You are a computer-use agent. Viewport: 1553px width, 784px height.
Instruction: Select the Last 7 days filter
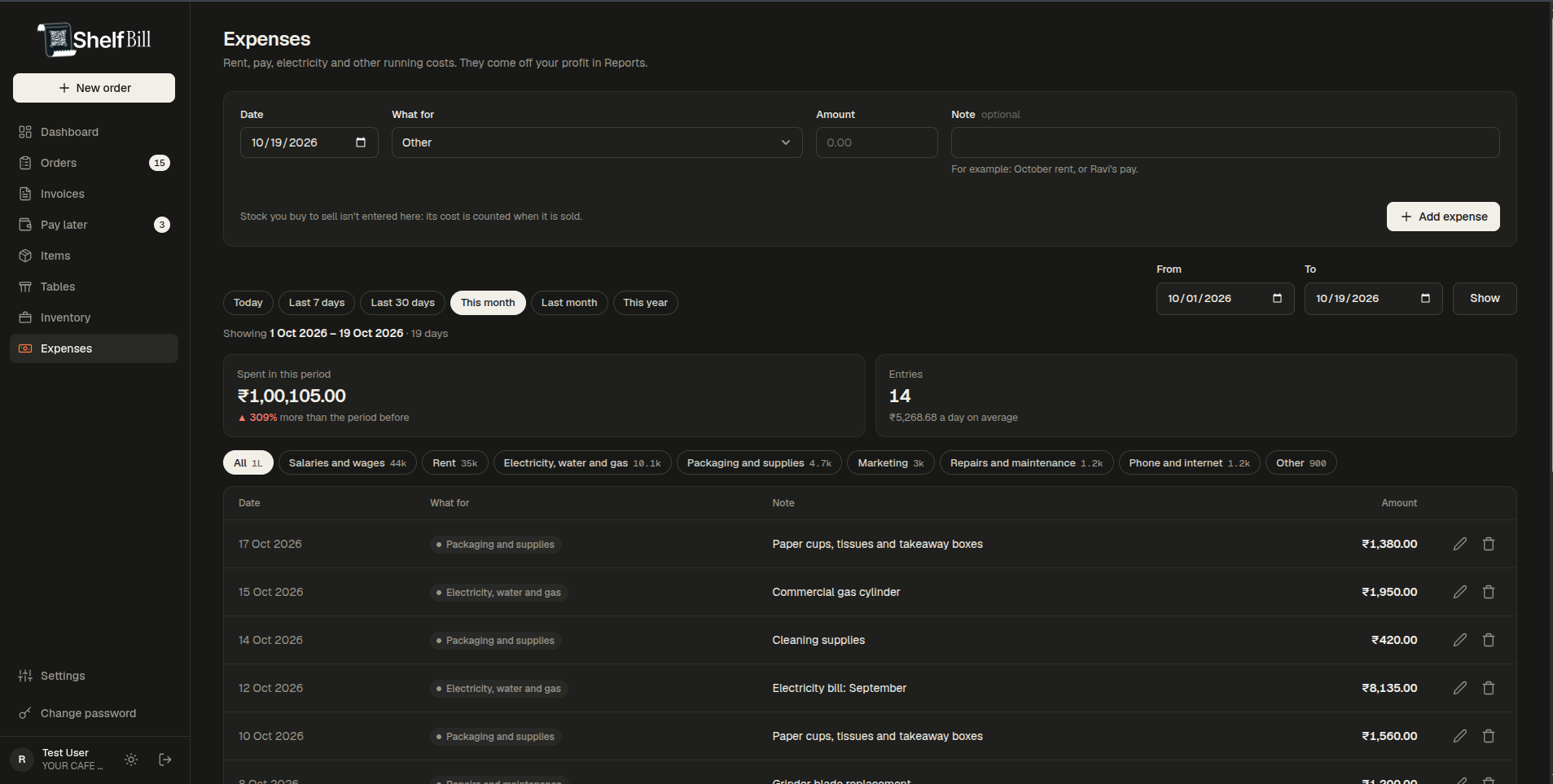[x=317, y=303]
